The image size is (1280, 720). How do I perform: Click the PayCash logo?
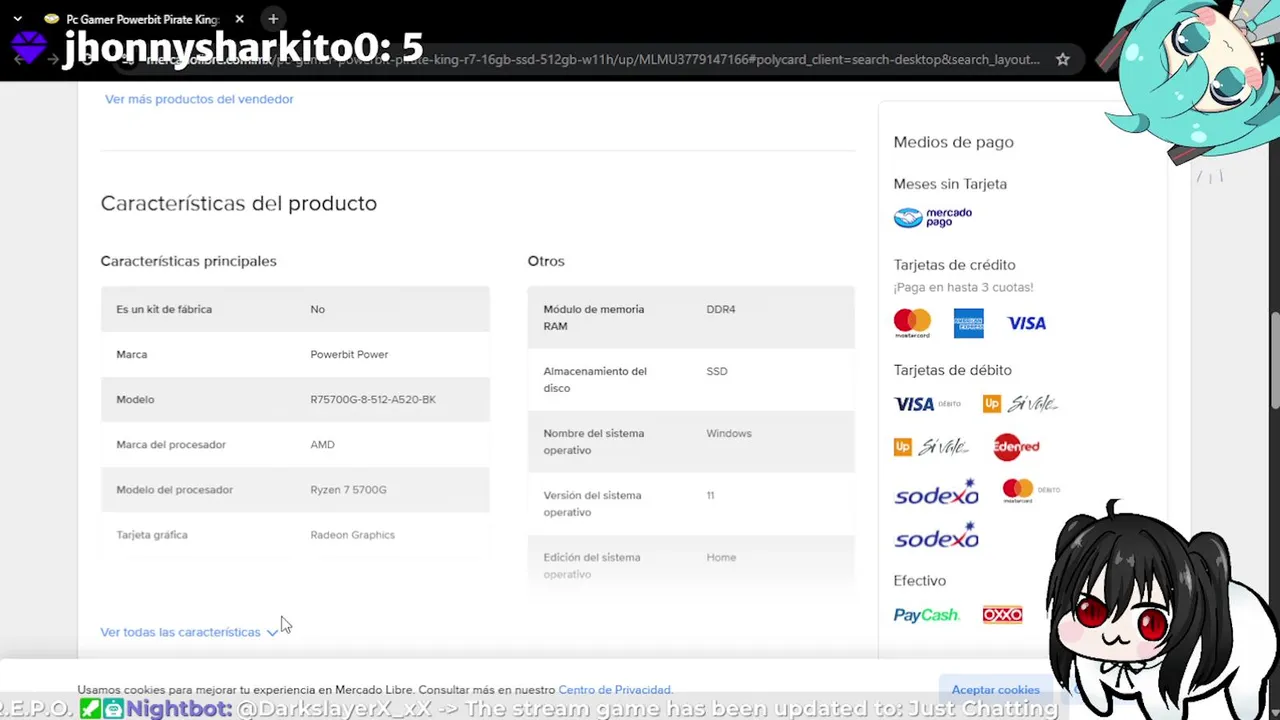[926, 615]
